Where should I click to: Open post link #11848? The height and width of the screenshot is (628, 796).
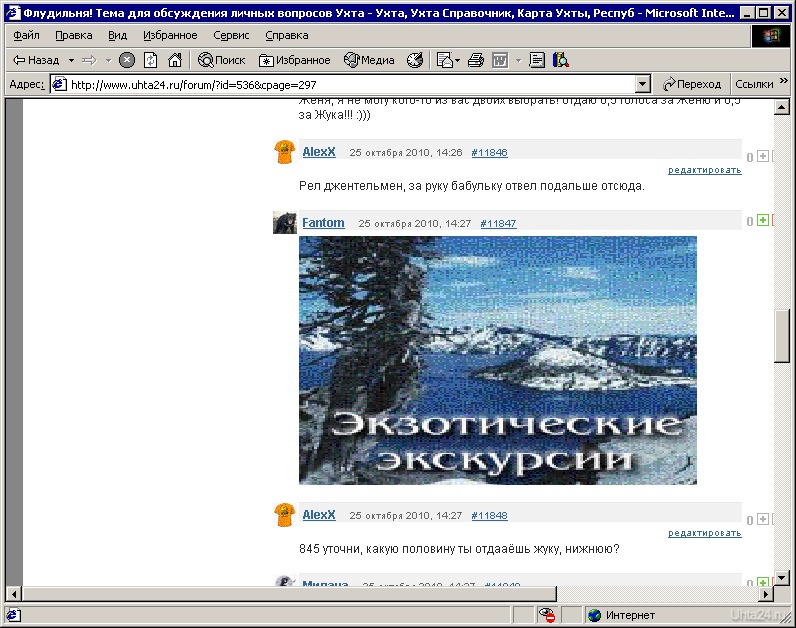(x=489, y=516)
